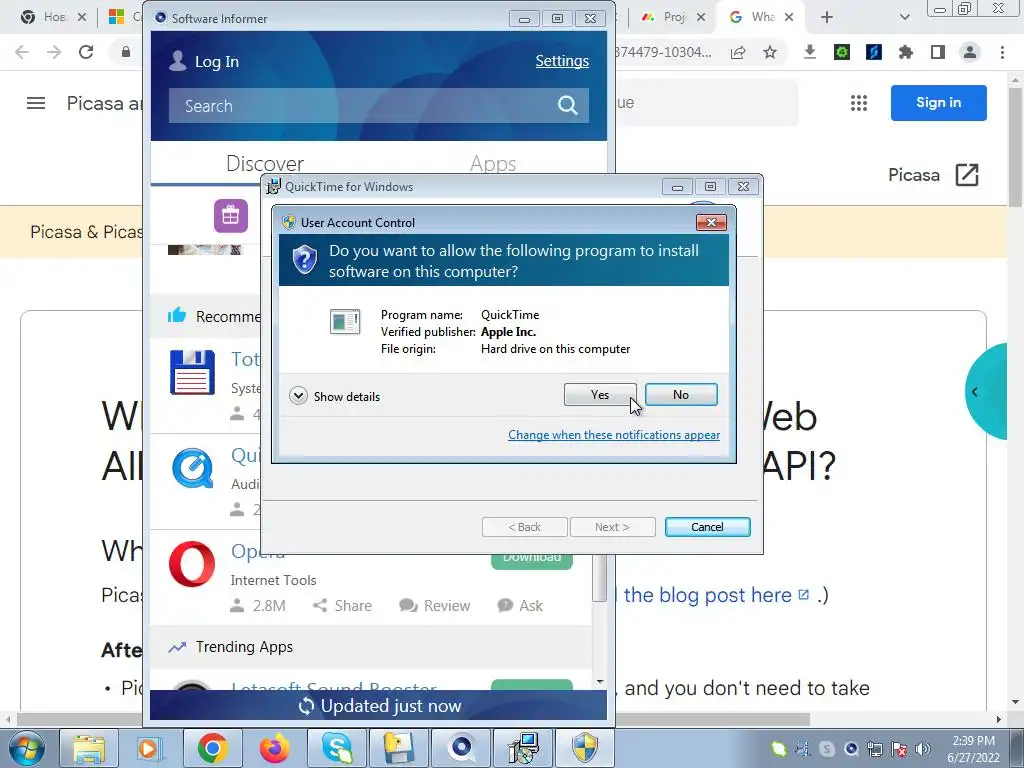
Task: Click No in the User Account Control dialog
Action: [680, 394]
